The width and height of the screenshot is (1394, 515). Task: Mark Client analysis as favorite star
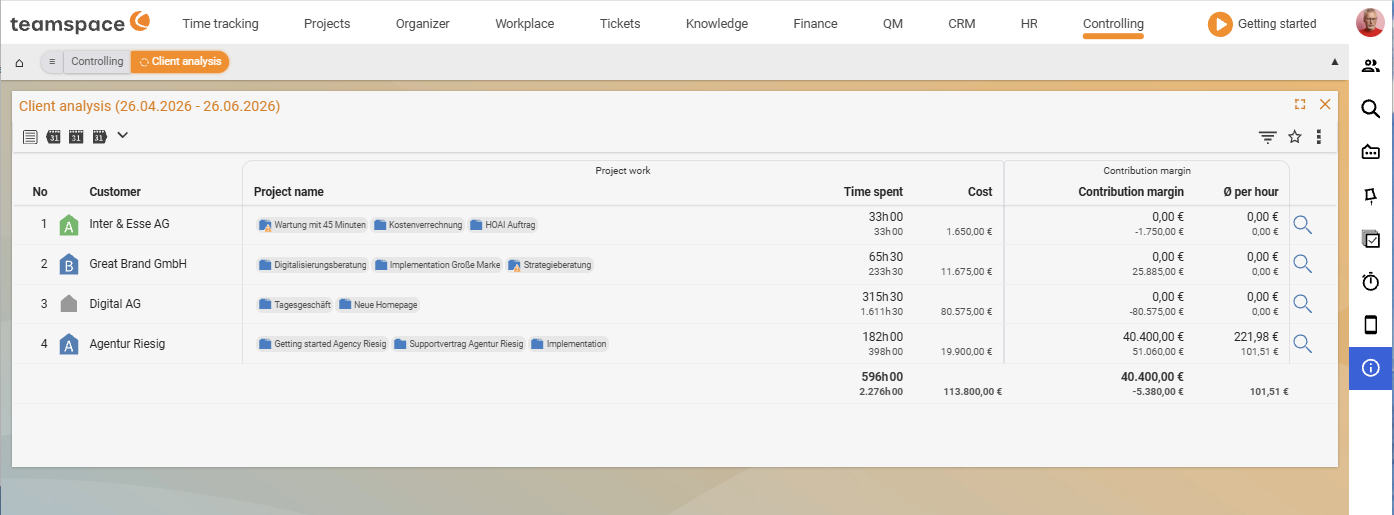[1295, 137]
